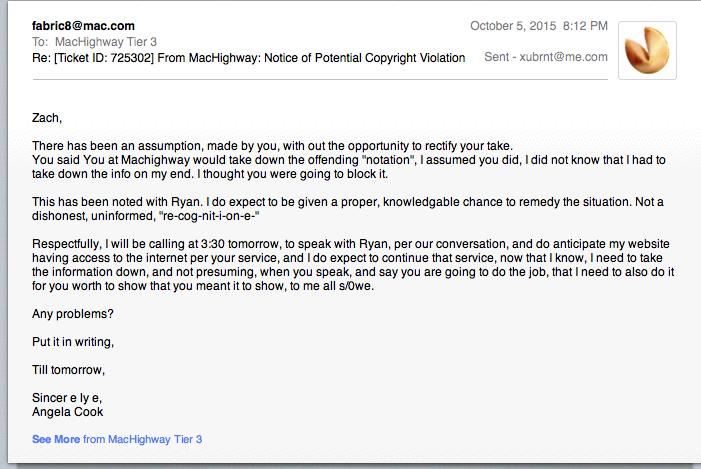This screenshot has height=469, width=701.
Task: Click the signature name Angela Cook
Action: pyautogui.click(x=68, y=412)
